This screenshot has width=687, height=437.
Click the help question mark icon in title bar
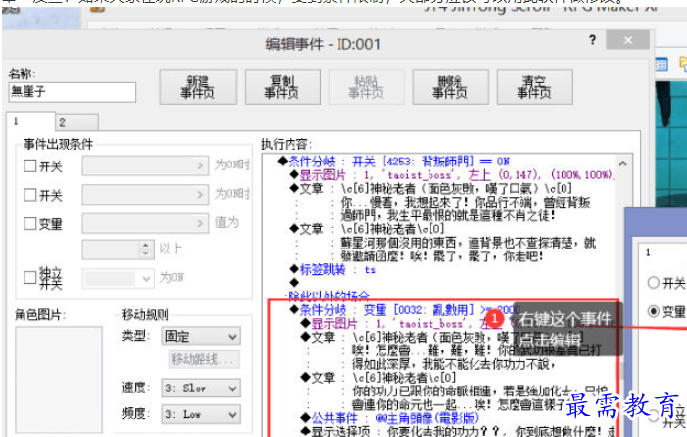(x=592, y=40)
